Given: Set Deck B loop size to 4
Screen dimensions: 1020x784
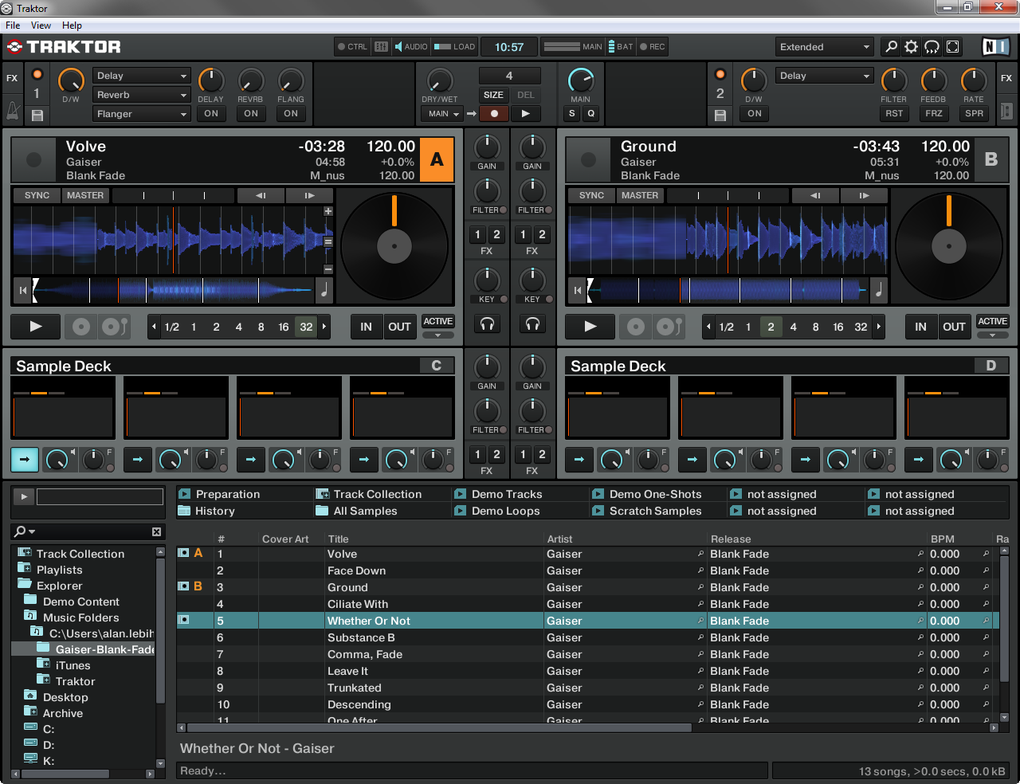Looking at the screenshot, I should 793,327.
